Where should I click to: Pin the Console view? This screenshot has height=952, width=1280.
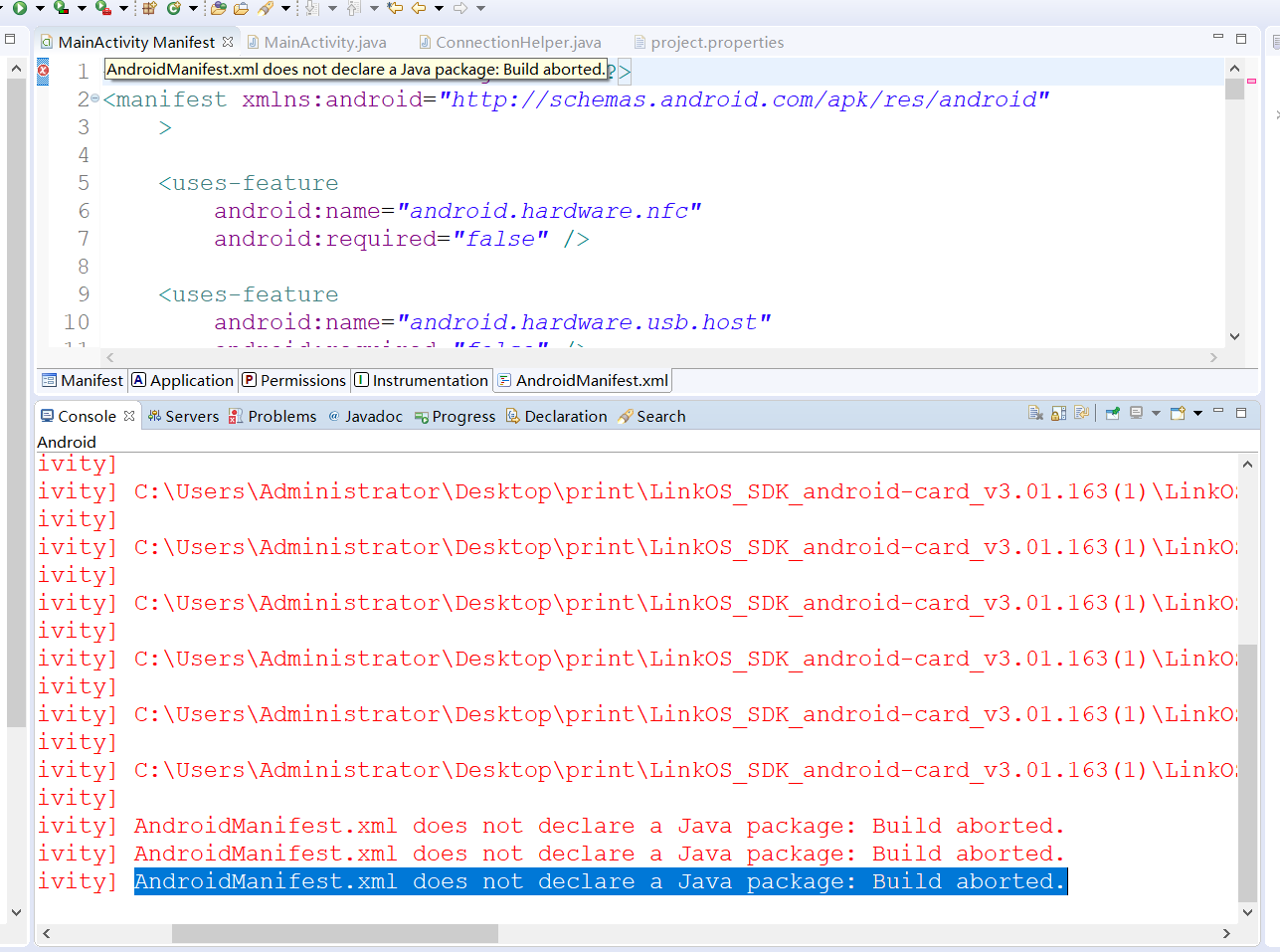point(1112,413)
